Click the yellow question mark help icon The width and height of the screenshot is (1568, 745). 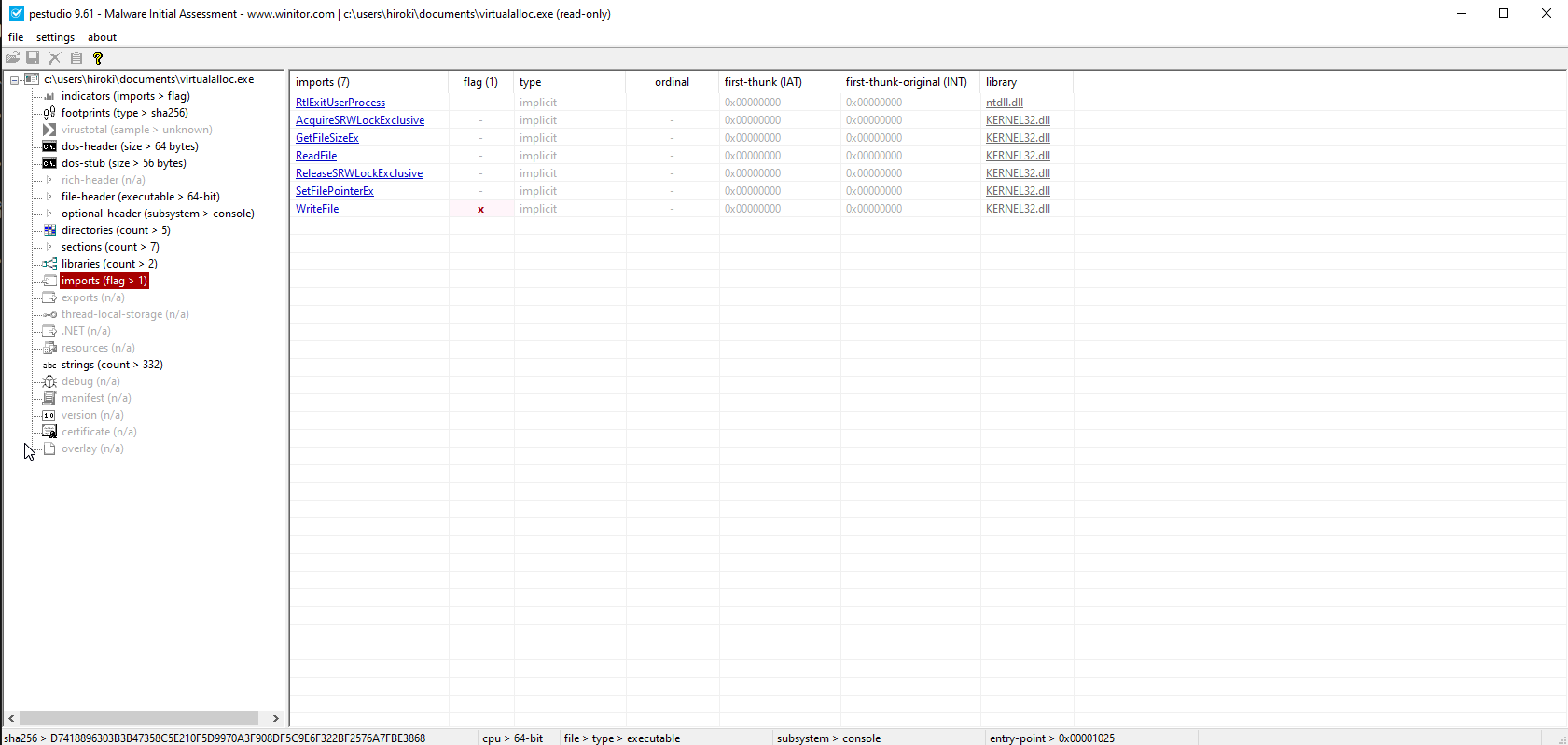coord(98,58)
